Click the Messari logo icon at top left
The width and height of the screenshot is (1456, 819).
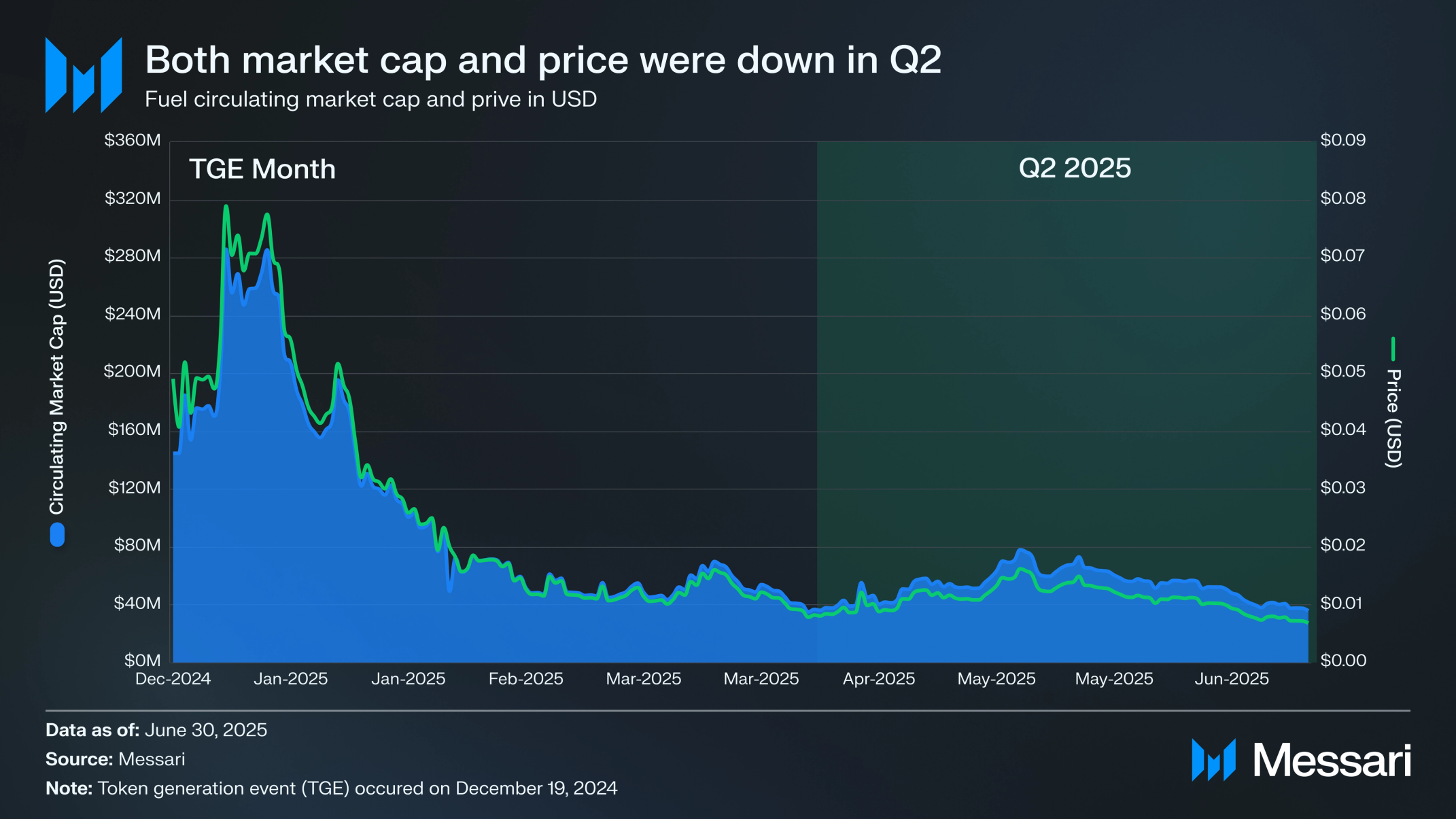point(84,75)
